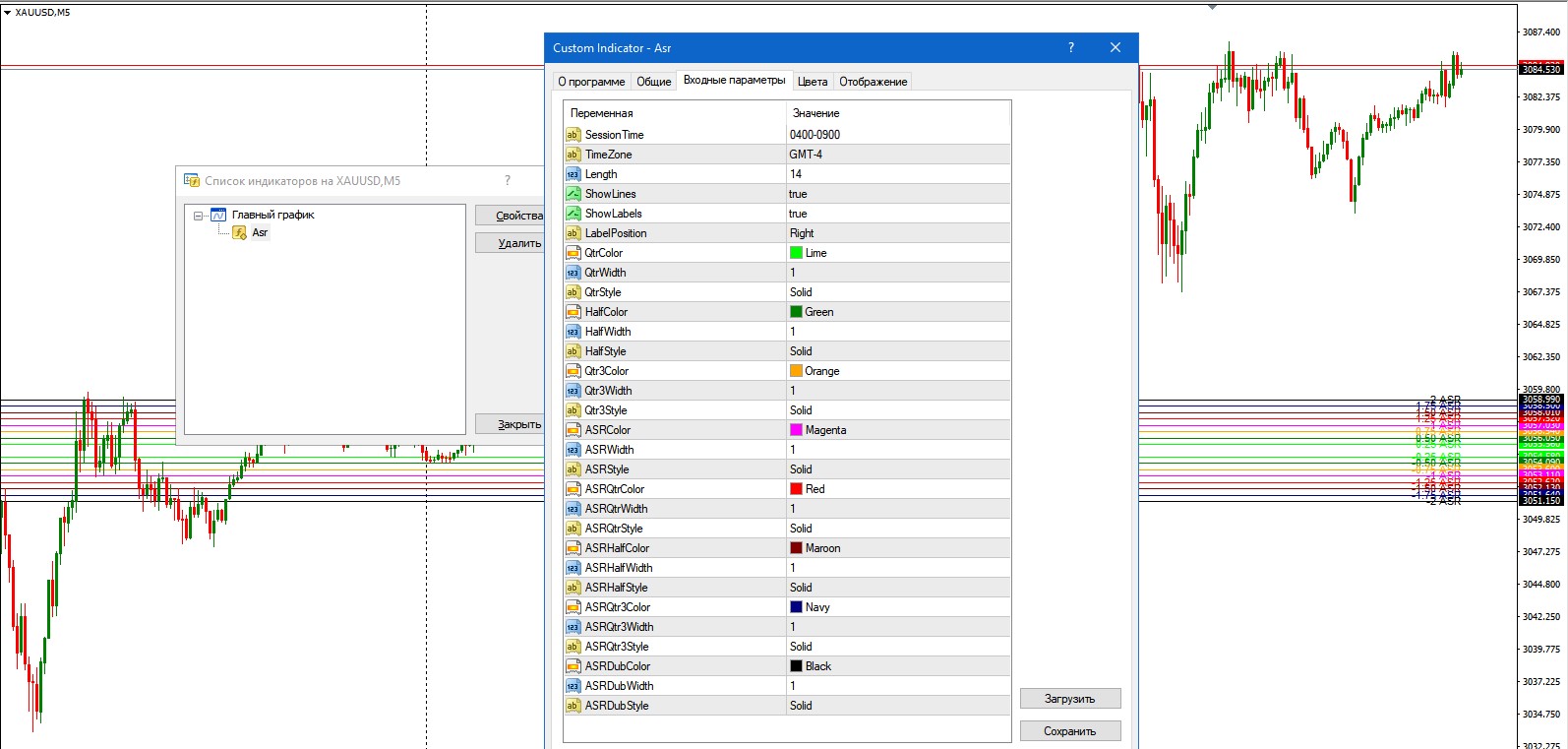Go to the Цвета tab
The height and width of the screenshot is (749, 1568).
coord(813,82)
